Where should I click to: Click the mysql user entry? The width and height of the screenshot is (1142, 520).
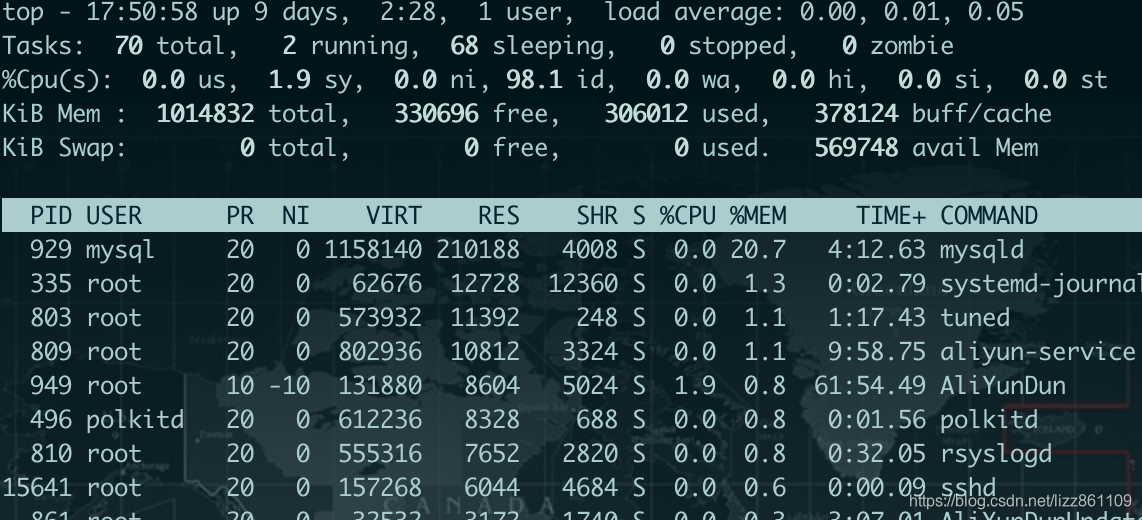[x=121, y=250]
